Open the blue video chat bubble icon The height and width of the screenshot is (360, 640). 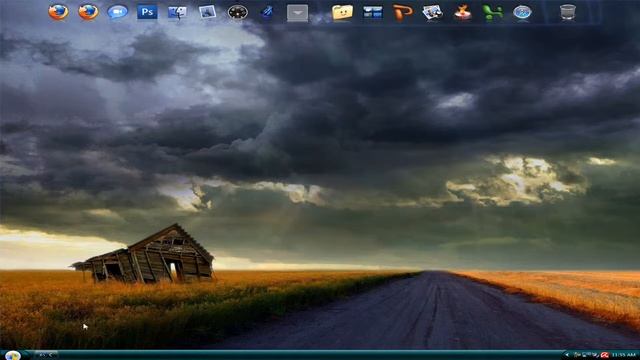pos(118,12)
